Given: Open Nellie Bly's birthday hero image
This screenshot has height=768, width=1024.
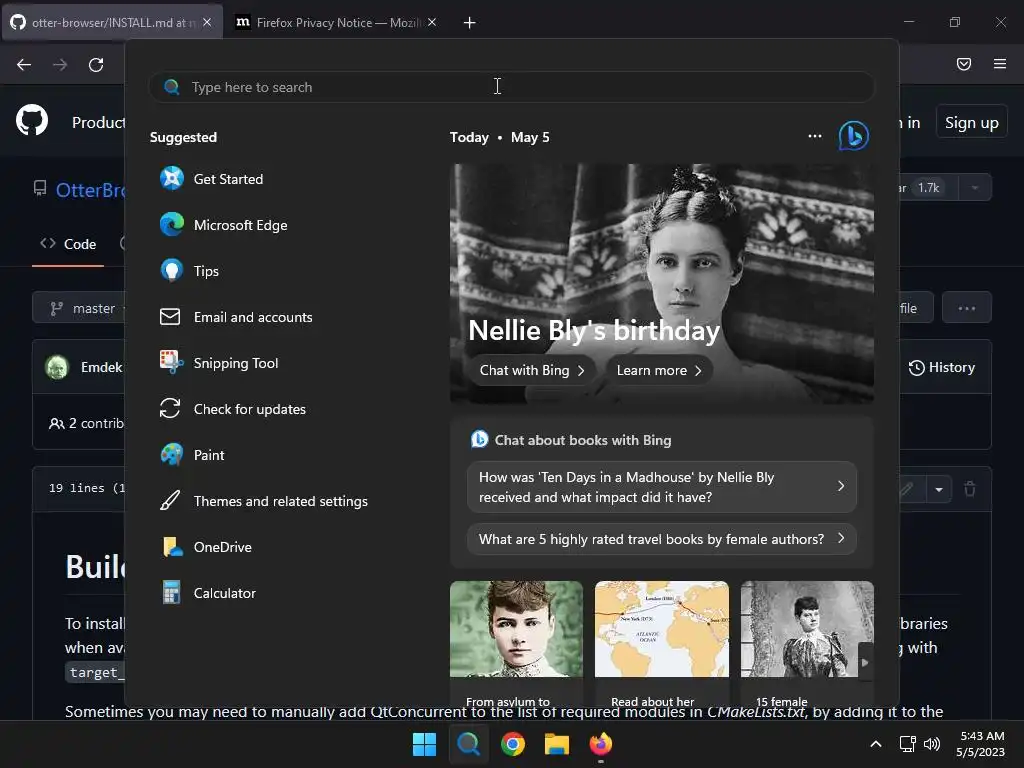Looking at the screenshot, I should tap(662, 283).
